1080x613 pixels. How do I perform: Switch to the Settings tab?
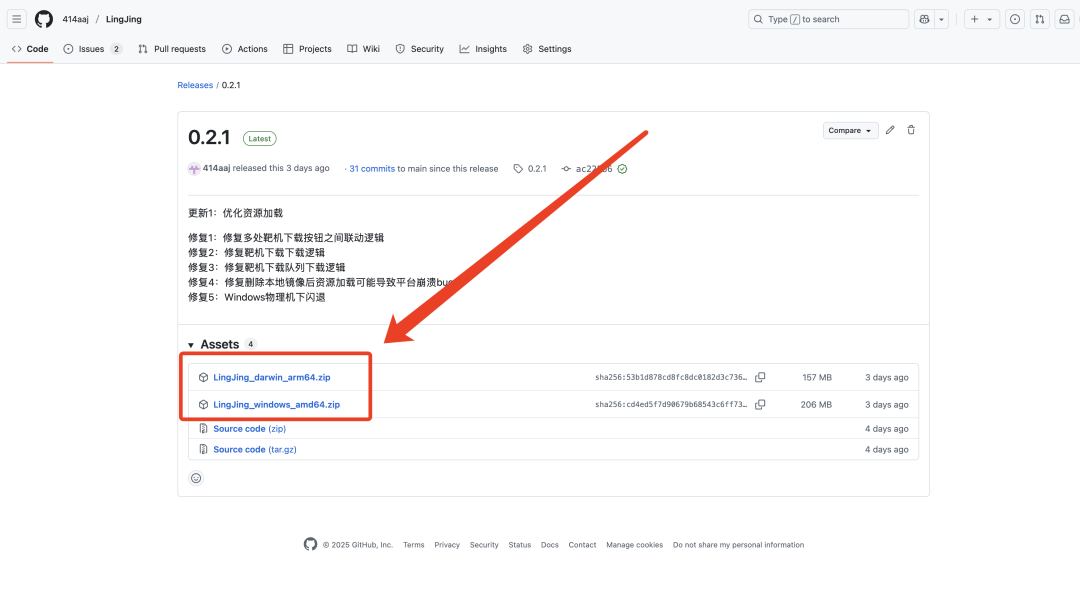(547, 49)
